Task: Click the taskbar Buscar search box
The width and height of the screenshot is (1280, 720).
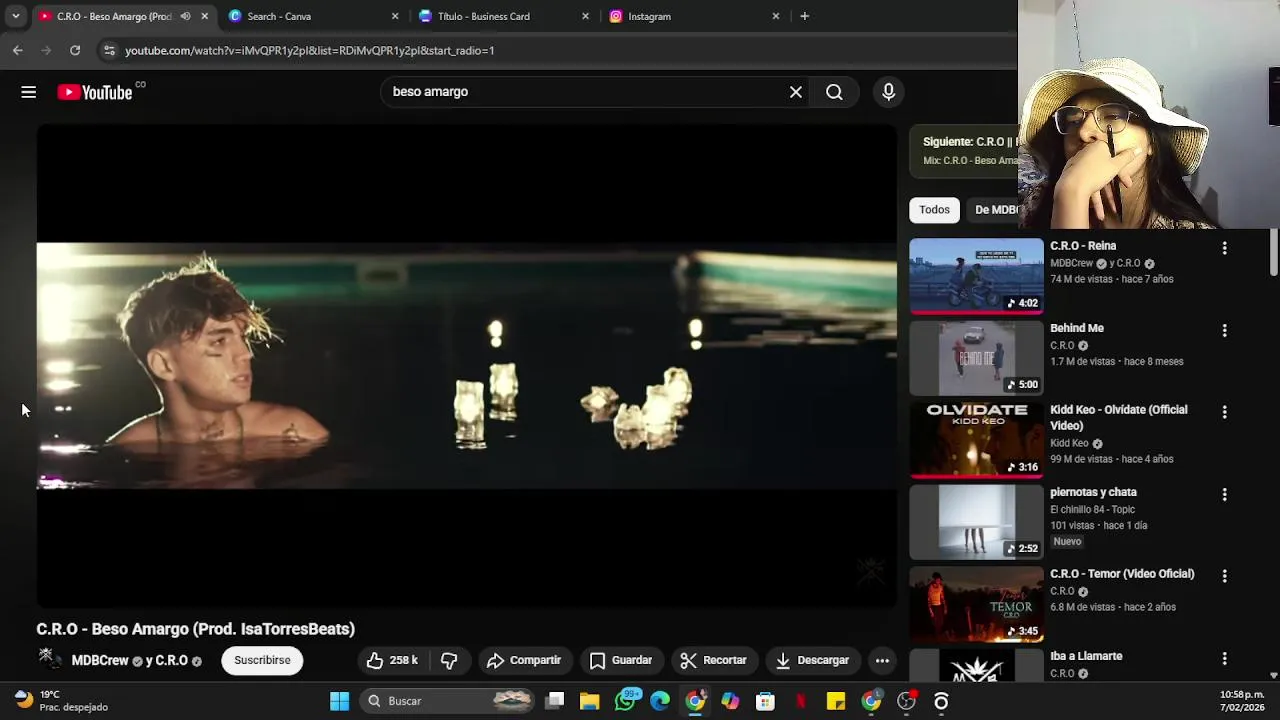Action: 446,701
